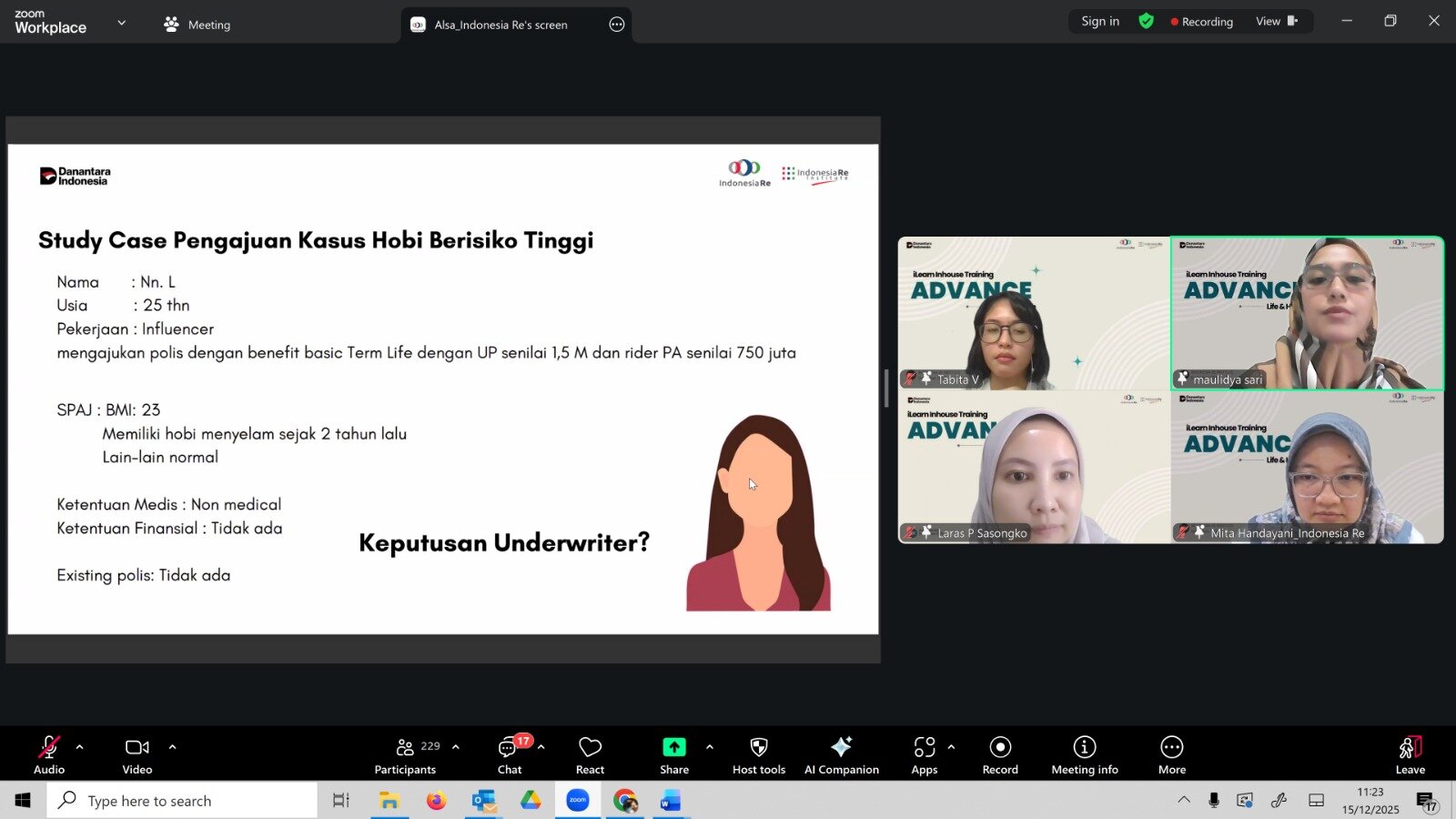Screen dimensions: 1456x819
Task: Toggle meeting recording with Record button
Action: coord(1000,755)
